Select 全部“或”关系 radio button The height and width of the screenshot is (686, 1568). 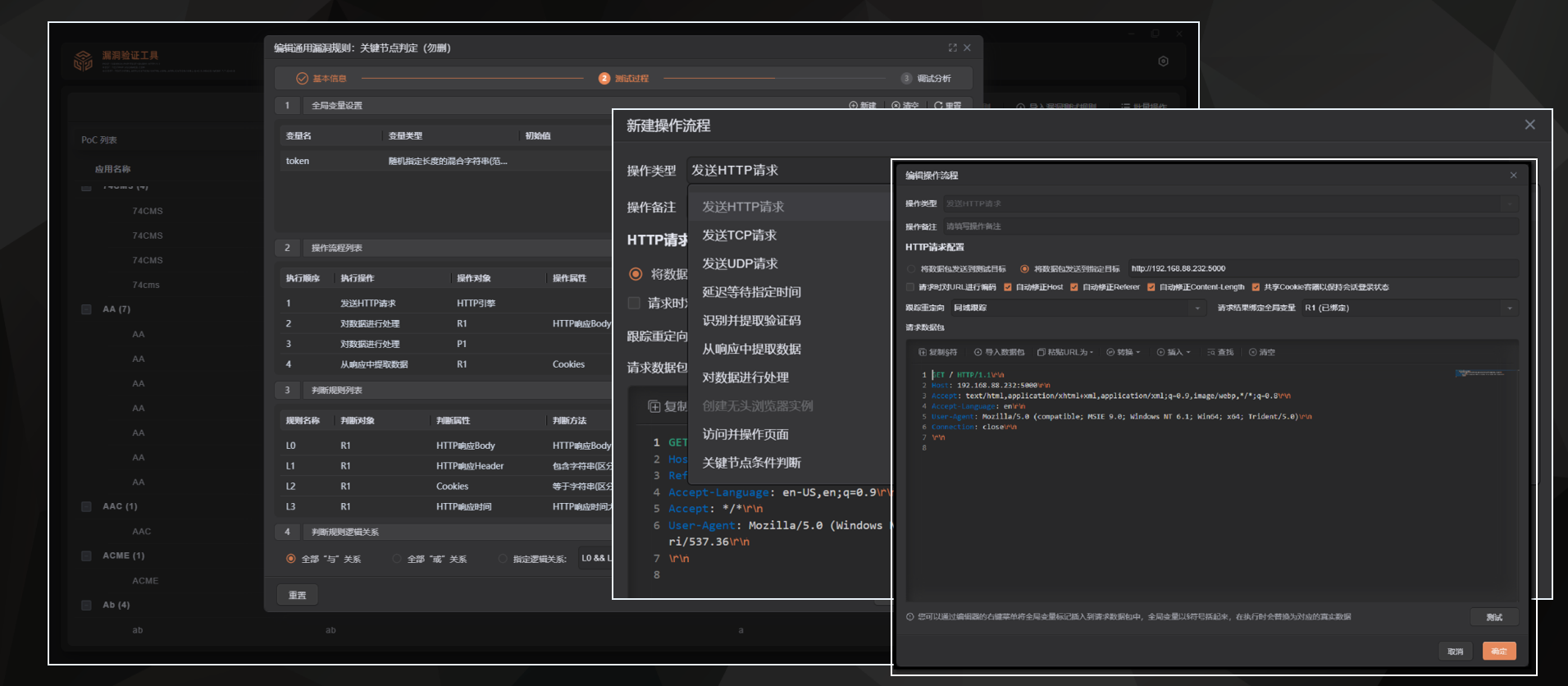[397, 559]
